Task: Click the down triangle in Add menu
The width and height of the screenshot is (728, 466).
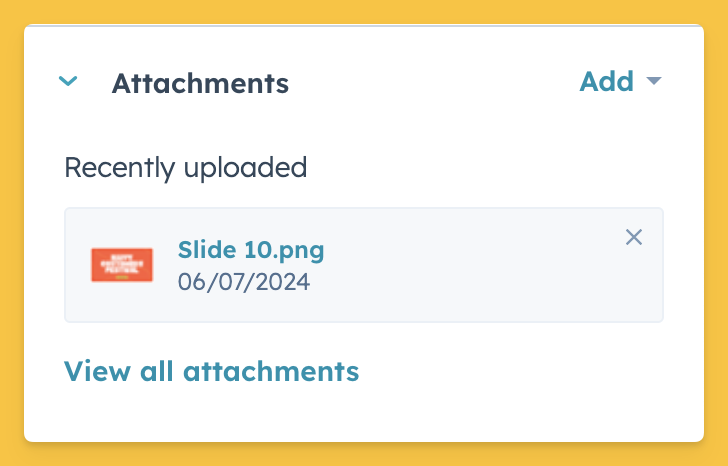Action: [x=654, y=82]
